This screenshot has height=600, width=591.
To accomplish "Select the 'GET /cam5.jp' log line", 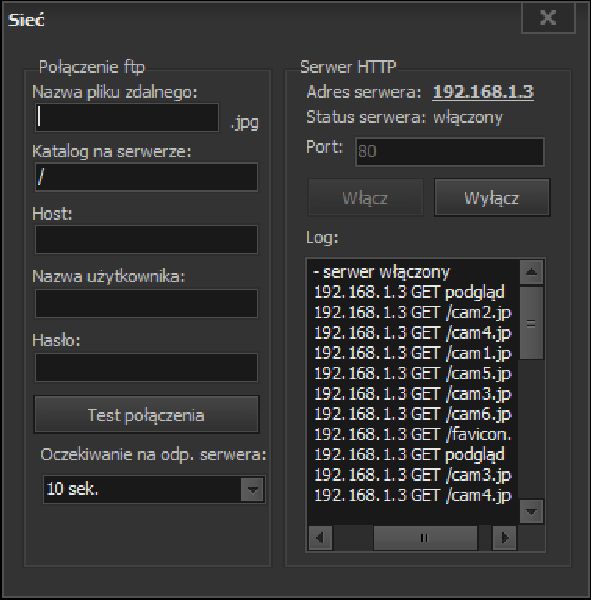I will point(413,373).
